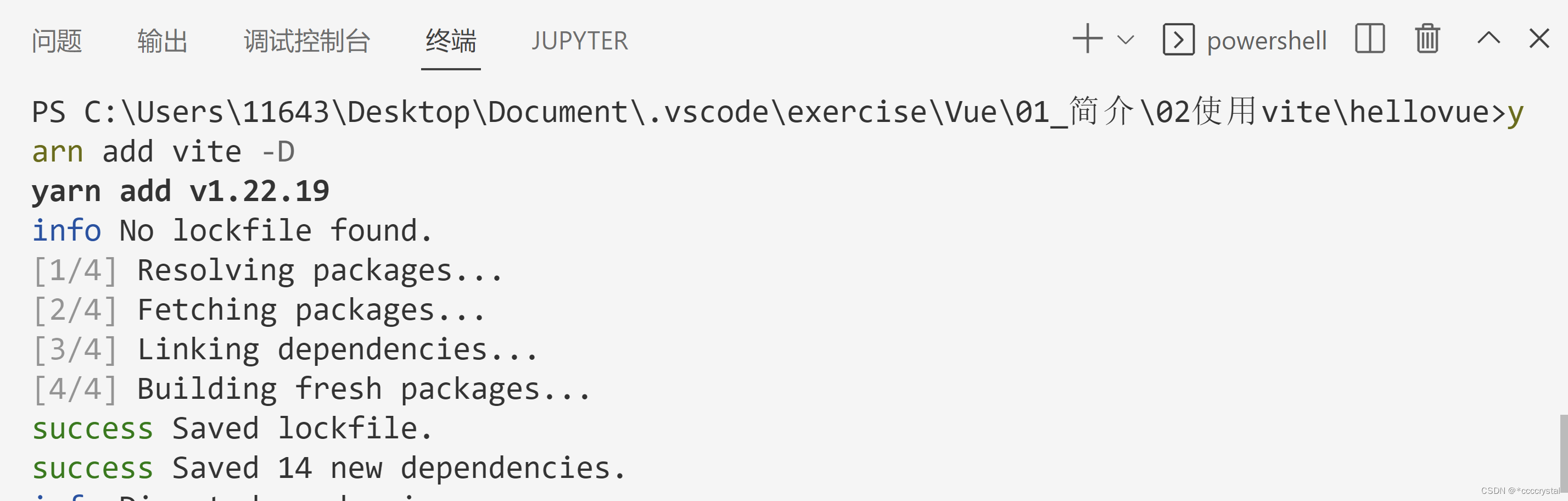1568x501 pixels.
Task: Click the powershell shell indicator icon
Action: pyautogui.click(x=1178, y=39)
